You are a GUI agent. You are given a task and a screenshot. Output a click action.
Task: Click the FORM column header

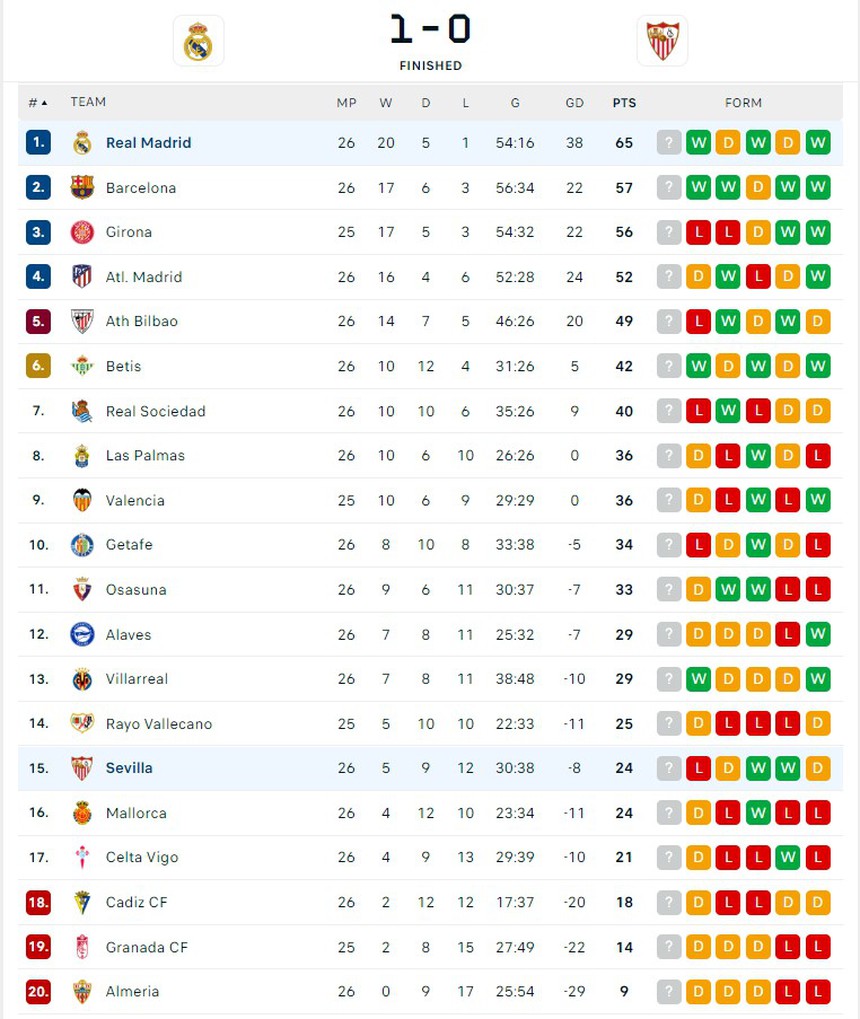[743, 103]
